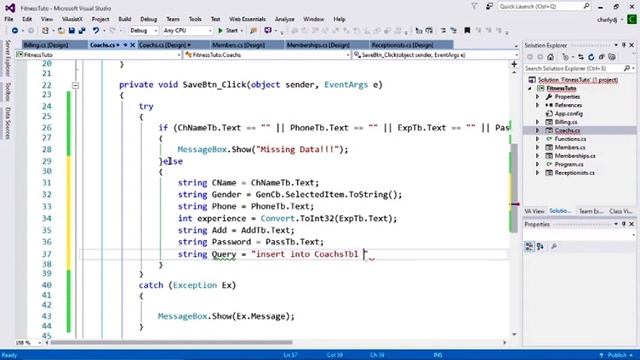Switch to the Class View panel tab
Screen dimensions: 640x360
pos(621,211)
